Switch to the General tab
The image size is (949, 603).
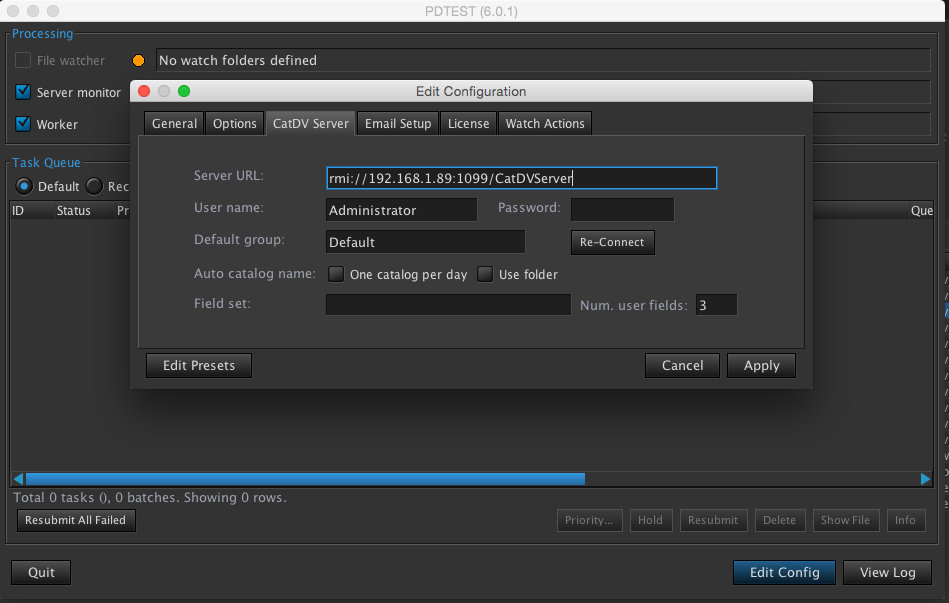(x=174, y=123)
